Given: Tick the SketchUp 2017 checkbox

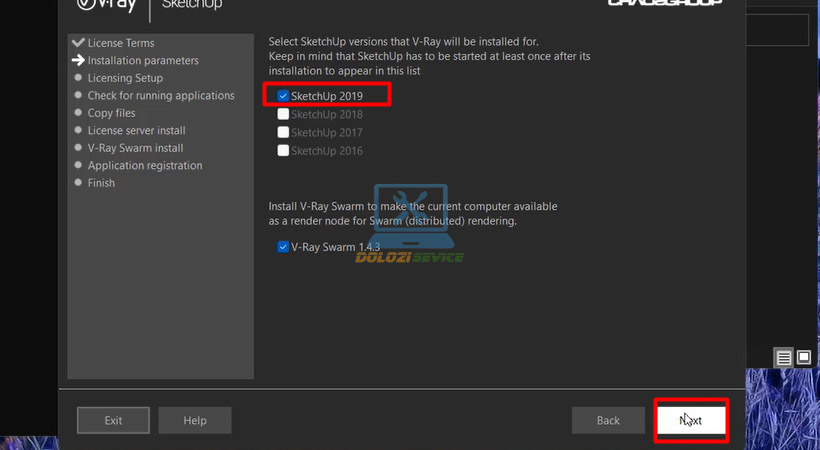Looking at the screenshot, I should [283, 132].
